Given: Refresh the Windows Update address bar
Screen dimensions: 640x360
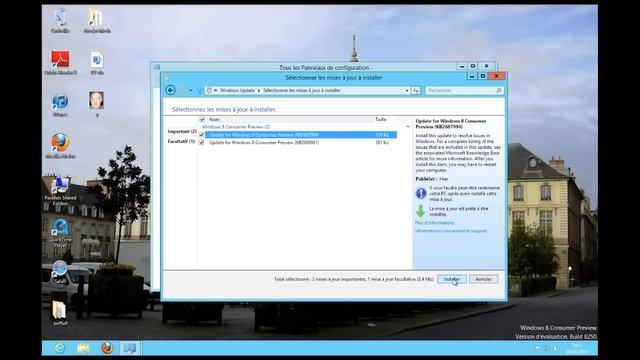Looking at the screenshot, I should pos(416,91).
